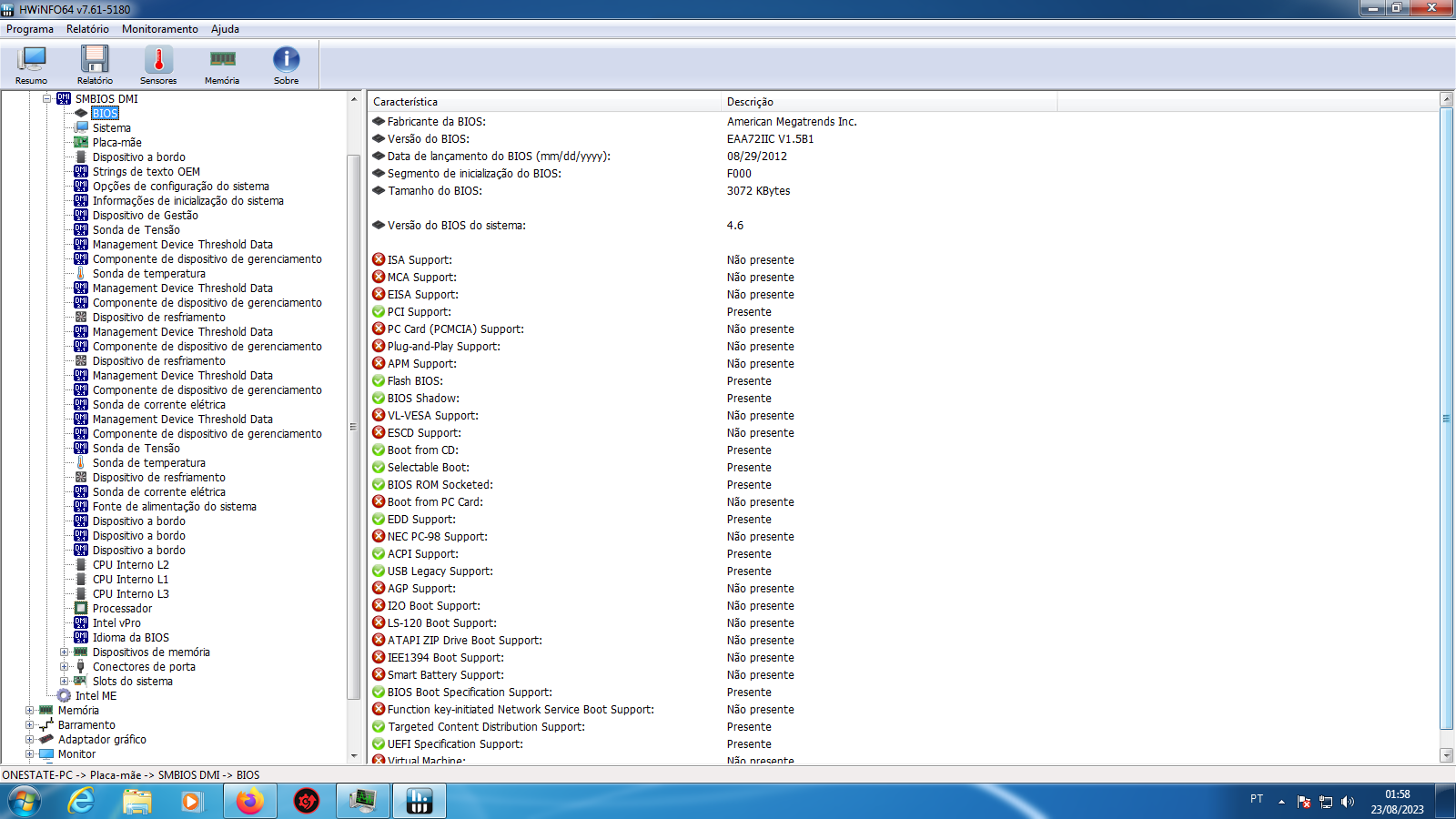The height and width of the screenshot is (819, 1456).
Task: Select Opções de configuração do sistema
Action: (180, 187)
